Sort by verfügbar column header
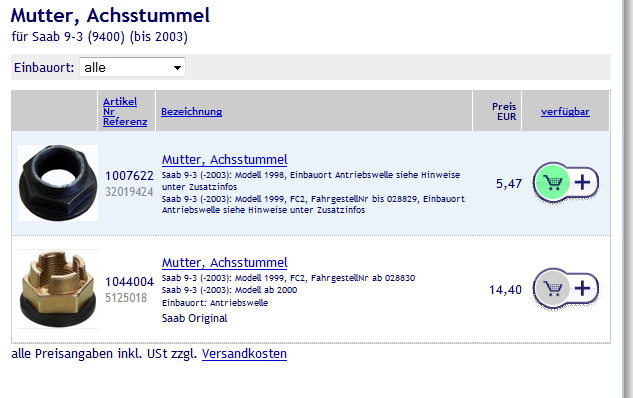The image size is (633, 398). pos(565,111)
